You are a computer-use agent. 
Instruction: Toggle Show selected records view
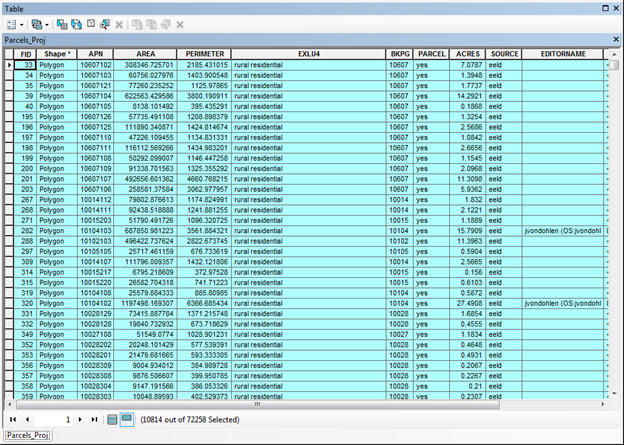127,420
